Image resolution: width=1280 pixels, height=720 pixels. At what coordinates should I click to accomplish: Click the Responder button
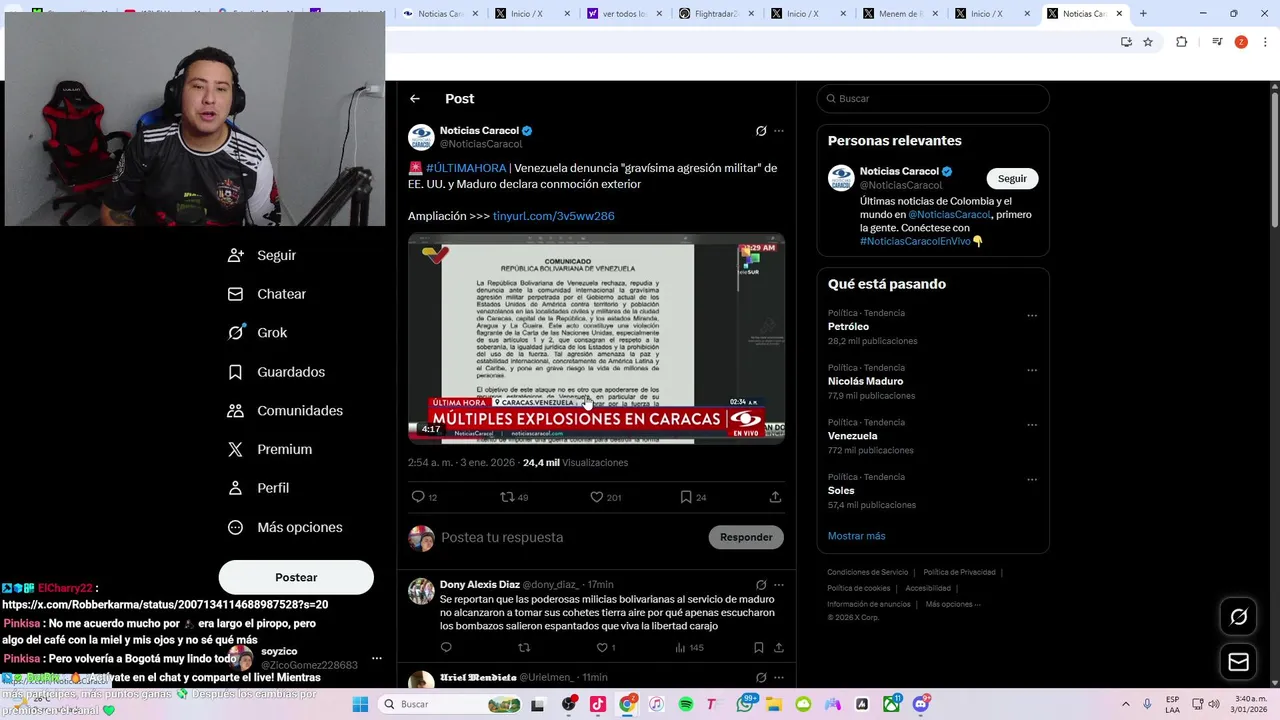tap(746, 537)
